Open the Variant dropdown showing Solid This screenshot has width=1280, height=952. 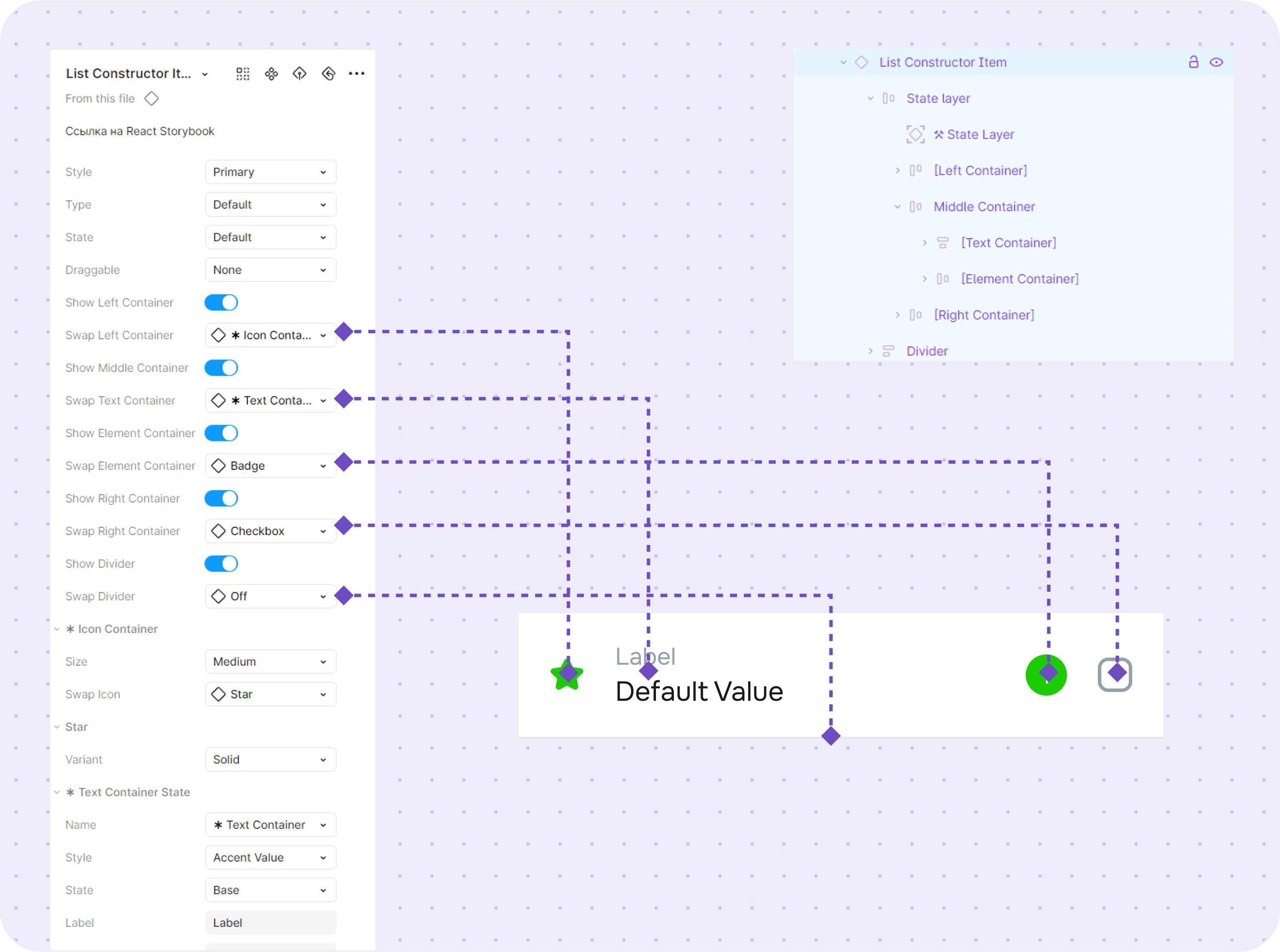(270, 760)
